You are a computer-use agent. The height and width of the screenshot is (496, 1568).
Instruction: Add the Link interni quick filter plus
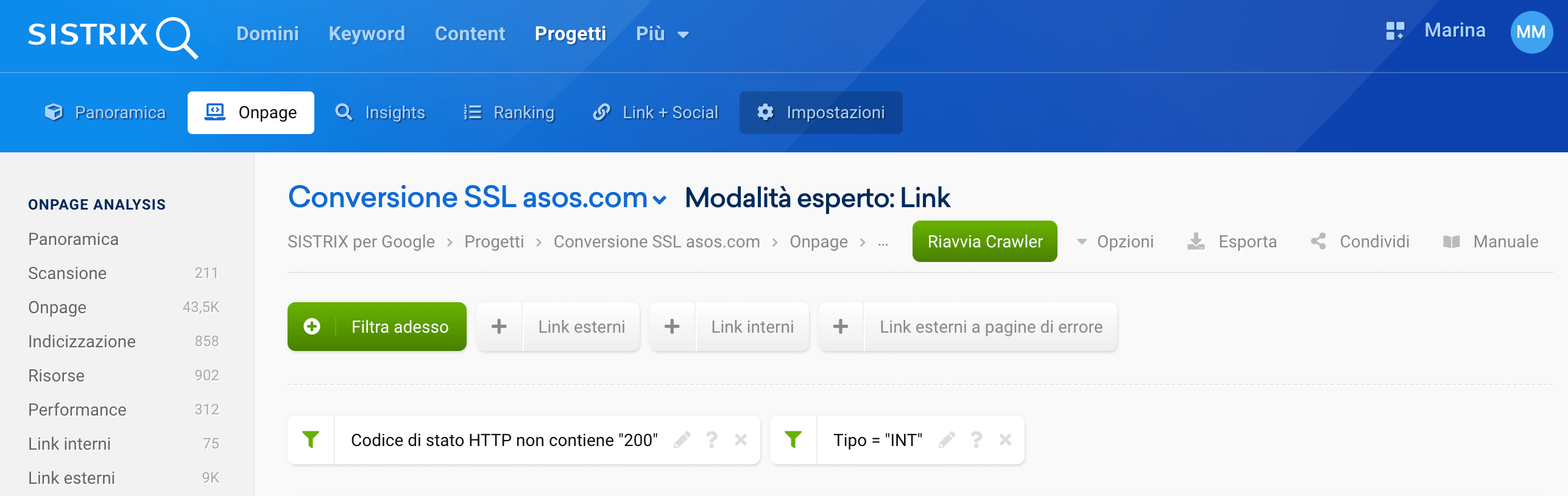click(672, 327)
